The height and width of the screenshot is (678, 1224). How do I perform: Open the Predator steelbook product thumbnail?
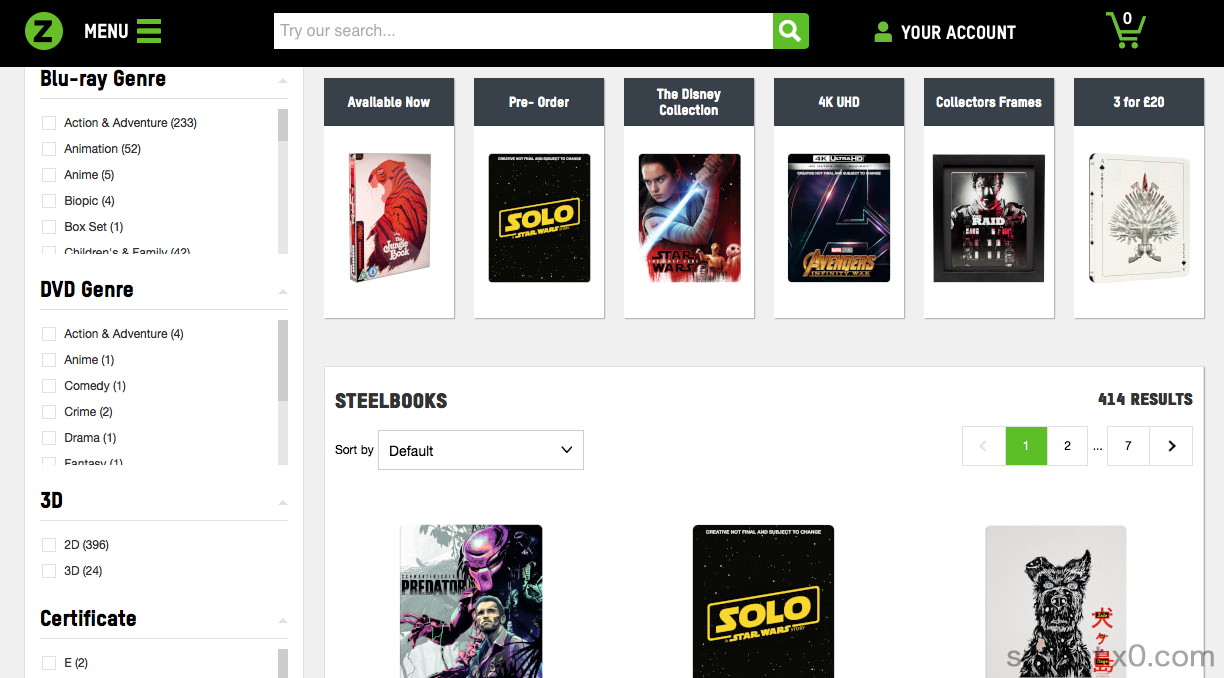click(x=471, y=600)
